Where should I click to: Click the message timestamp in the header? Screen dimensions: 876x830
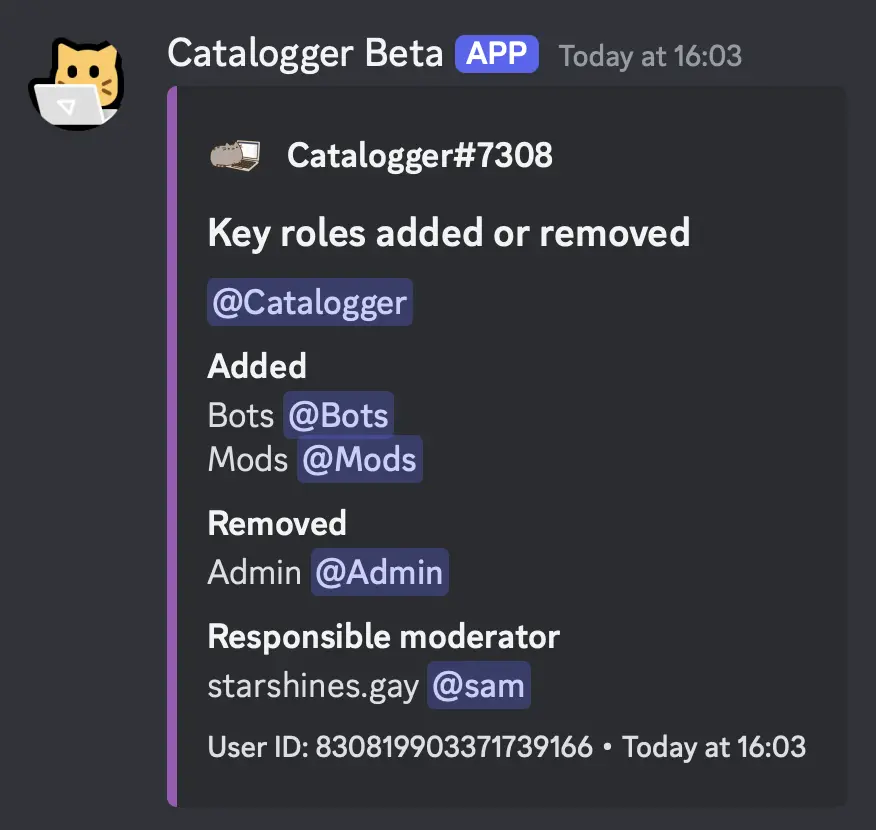pos(650,55)
